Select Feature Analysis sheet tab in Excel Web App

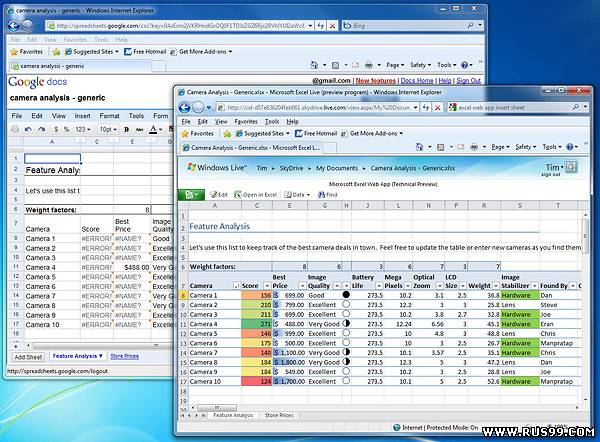(x=233, y=415)
